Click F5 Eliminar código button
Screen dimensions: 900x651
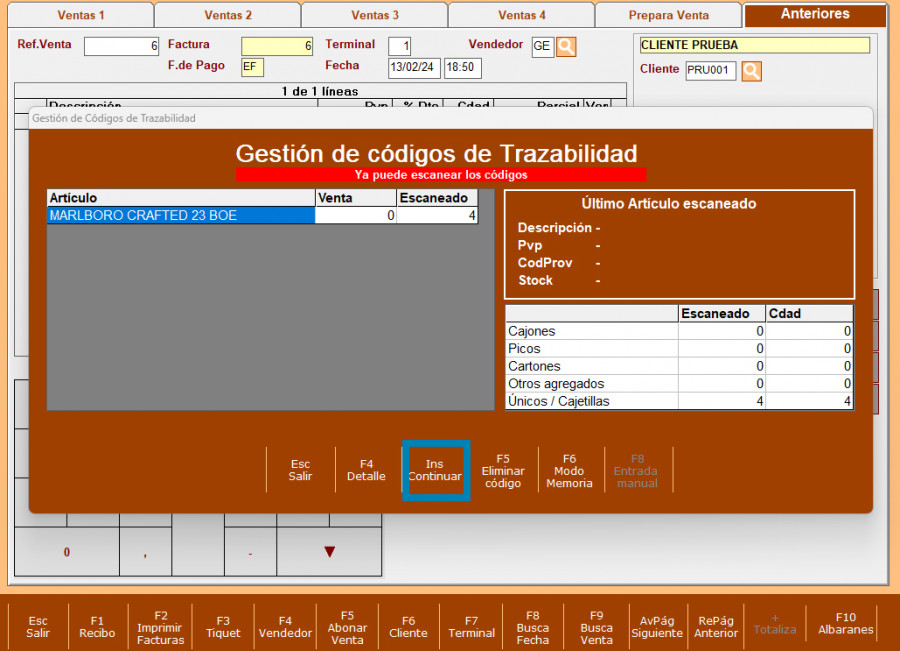[x=503, y=470]
